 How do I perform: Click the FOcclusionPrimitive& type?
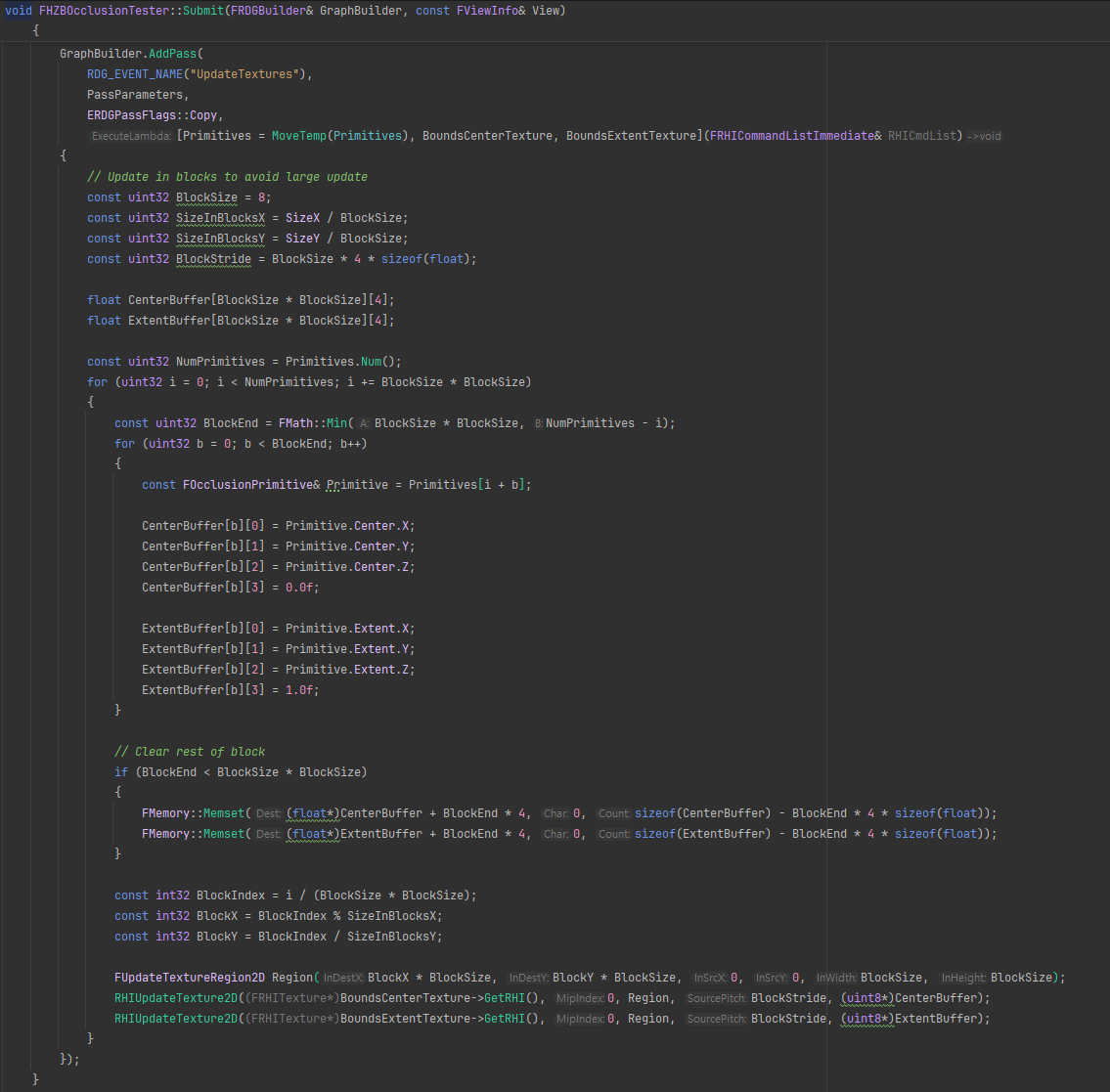pyautogui.click(x=251, y=485)
